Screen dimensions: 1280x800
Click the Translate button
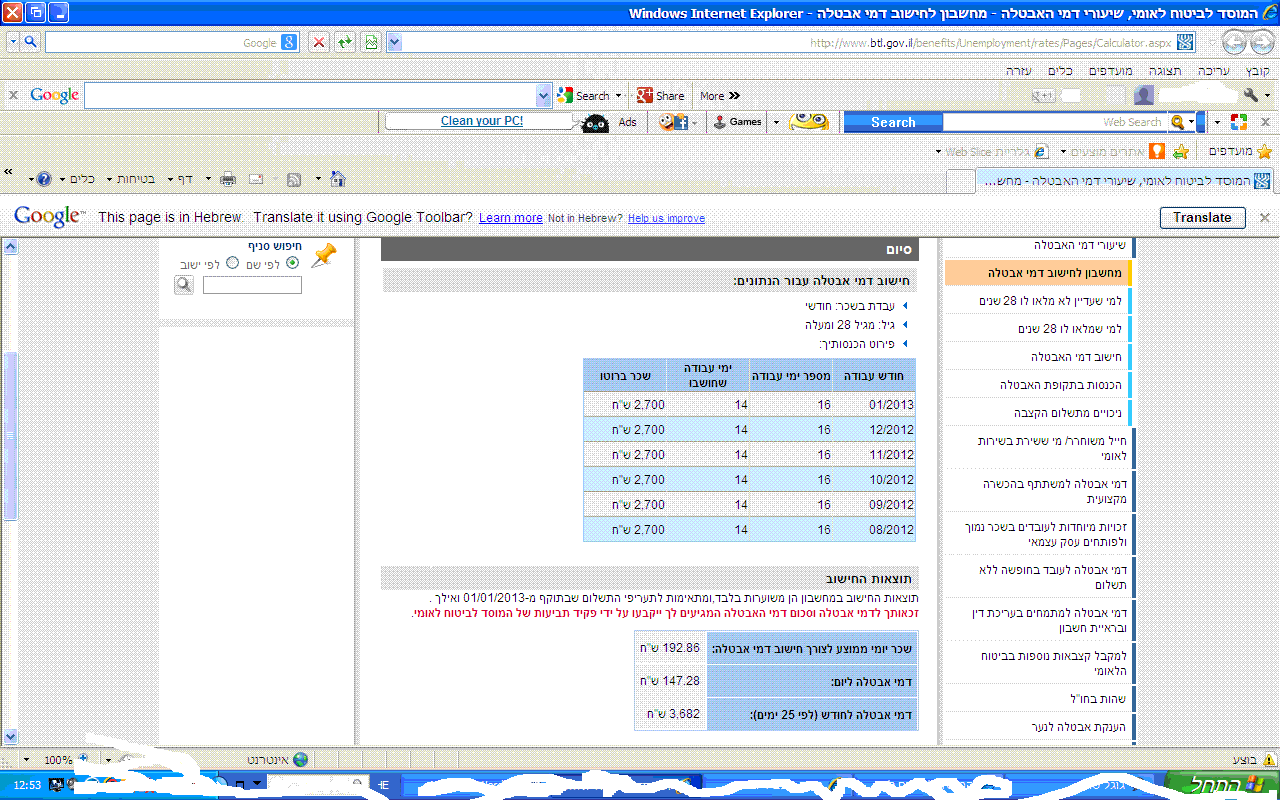coord(1202,217)
